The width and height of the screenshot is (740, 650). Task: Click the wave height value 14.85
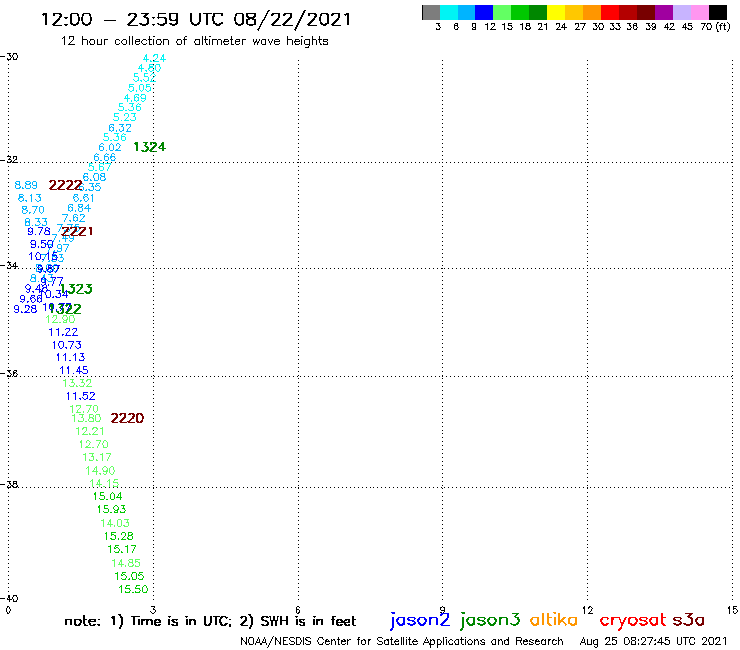(126, 563)
